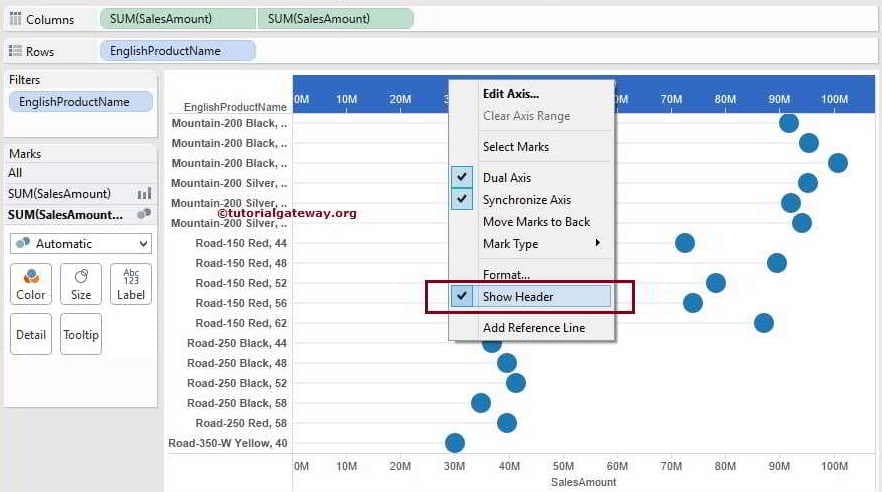Image resolution: width=882 pixels, height=492 pixels.
Task: Expand the Mark Type submenu arrow
Action: (597, 243)
